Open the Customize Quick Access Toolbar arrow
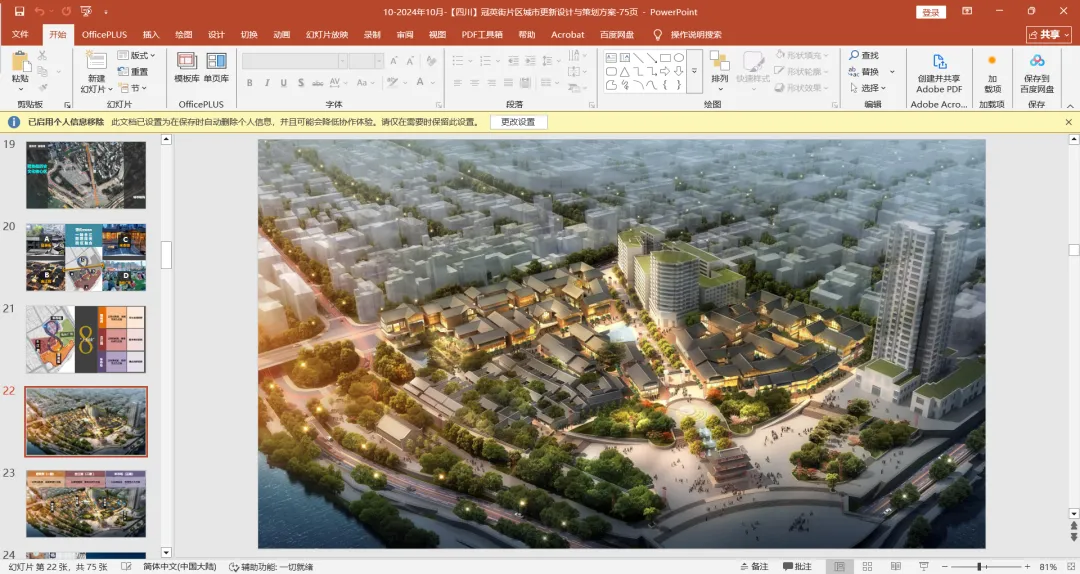This screenshot has width=1080, height=574. pyautogui.click(x=105, y=12)
